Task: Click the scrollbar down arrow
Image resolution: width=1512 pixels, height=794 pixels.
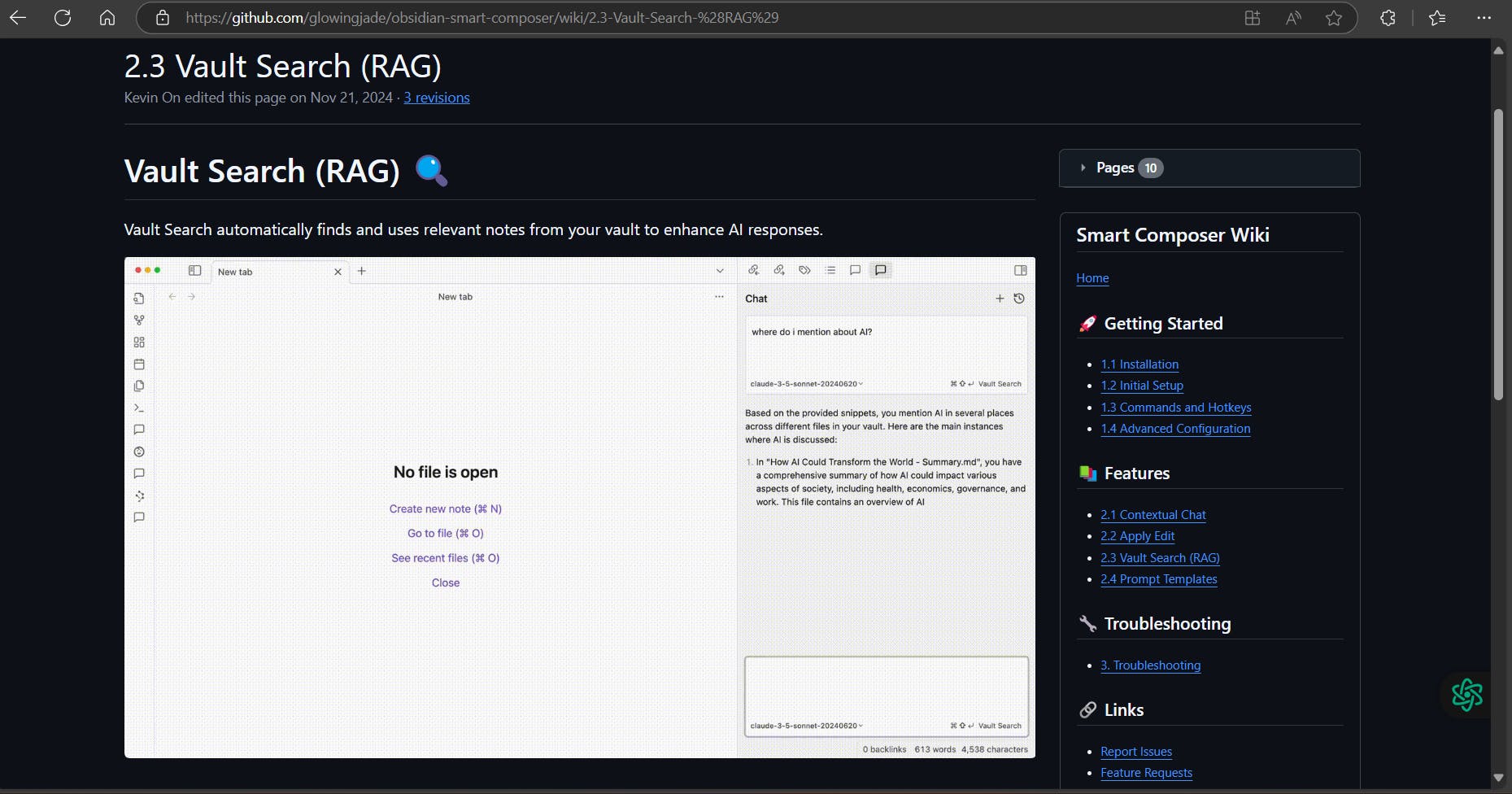Action: point(1498,778)
